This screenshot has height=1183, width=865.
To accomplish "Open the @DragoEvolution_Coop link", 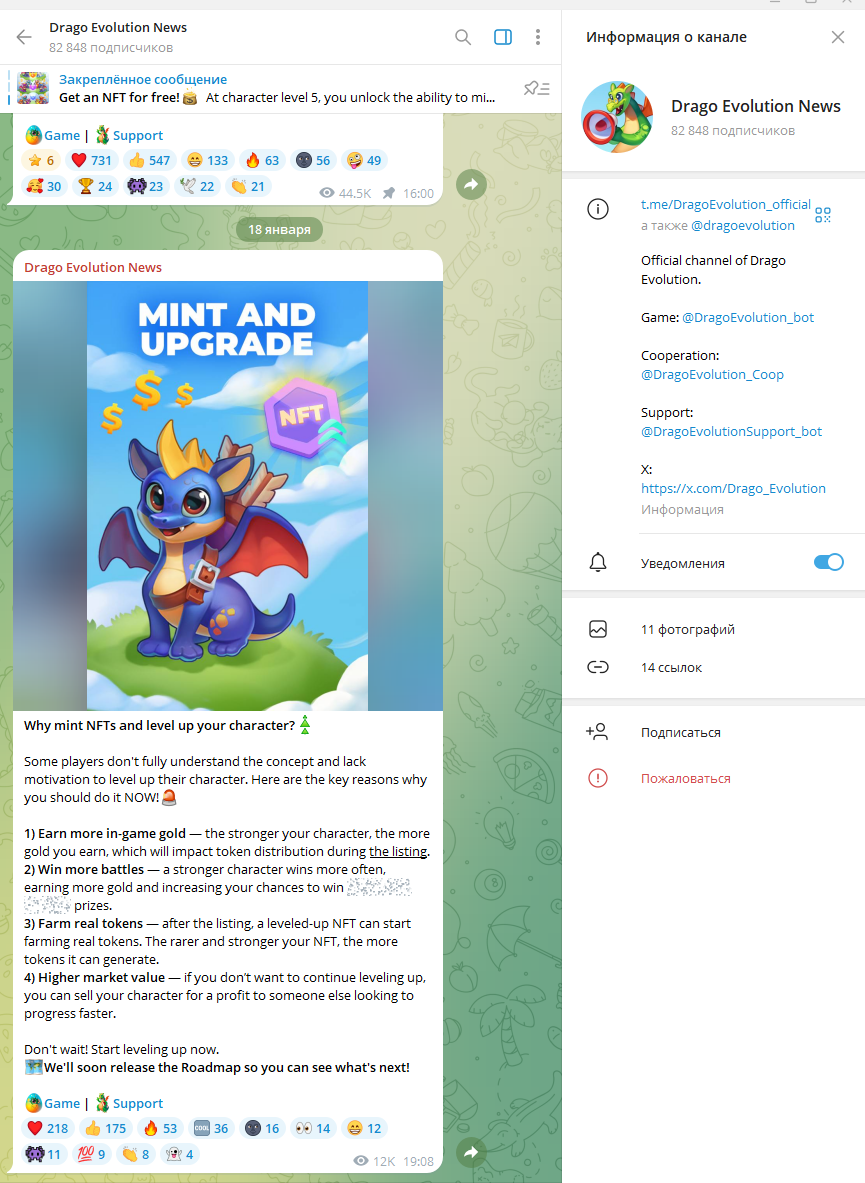I will (712, 374).
